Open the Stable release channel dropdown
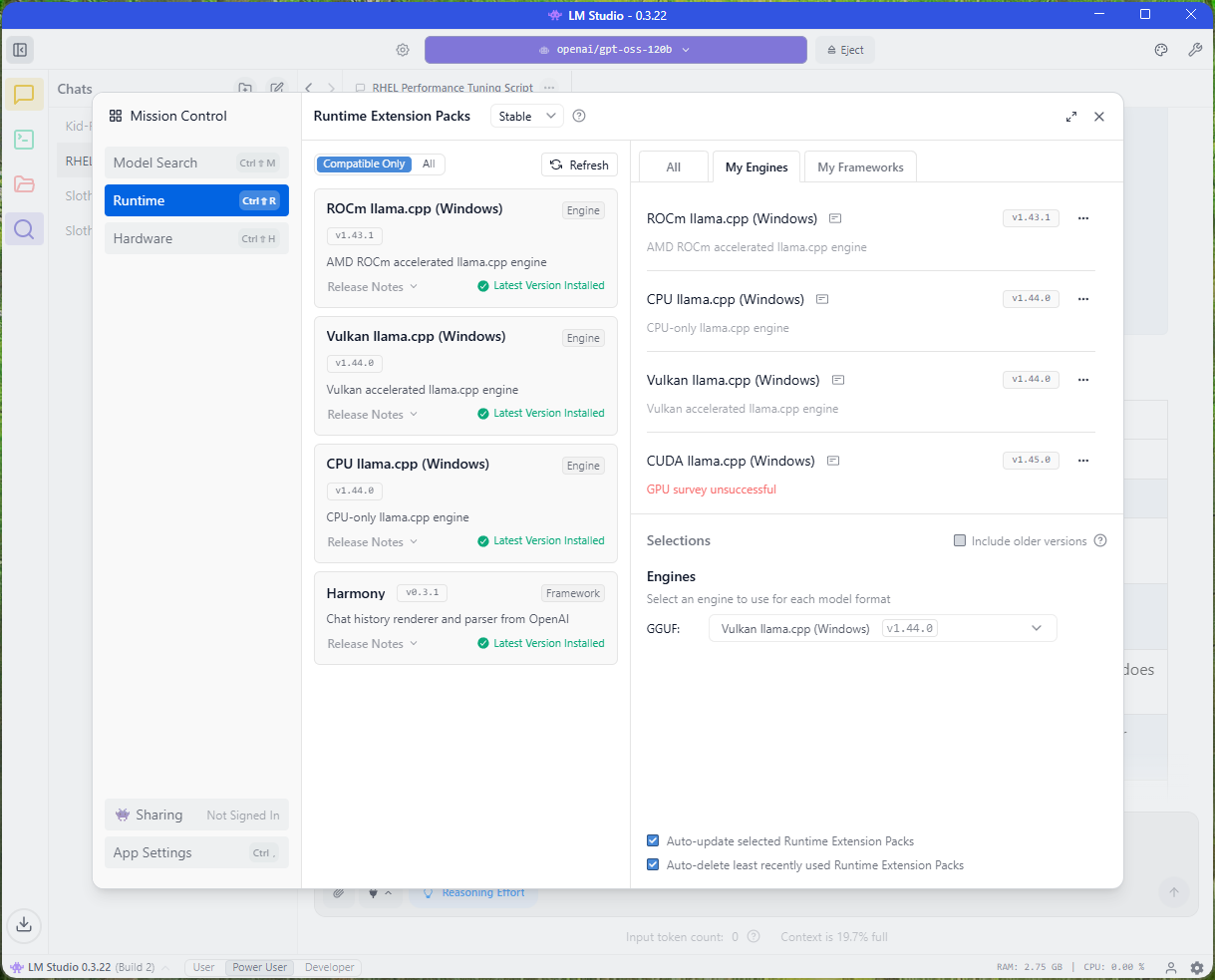 [526, 117]
